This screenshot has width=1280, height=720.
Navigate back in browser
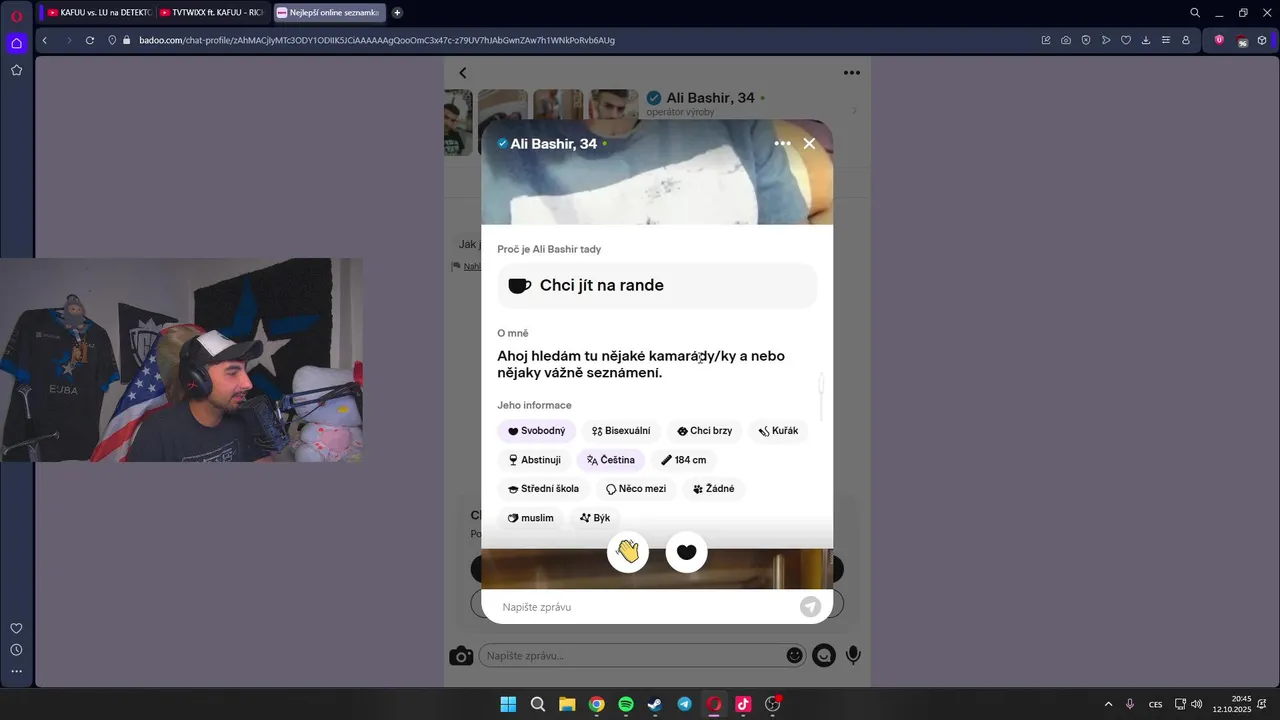pyautogui.click(x=45, y=40)
